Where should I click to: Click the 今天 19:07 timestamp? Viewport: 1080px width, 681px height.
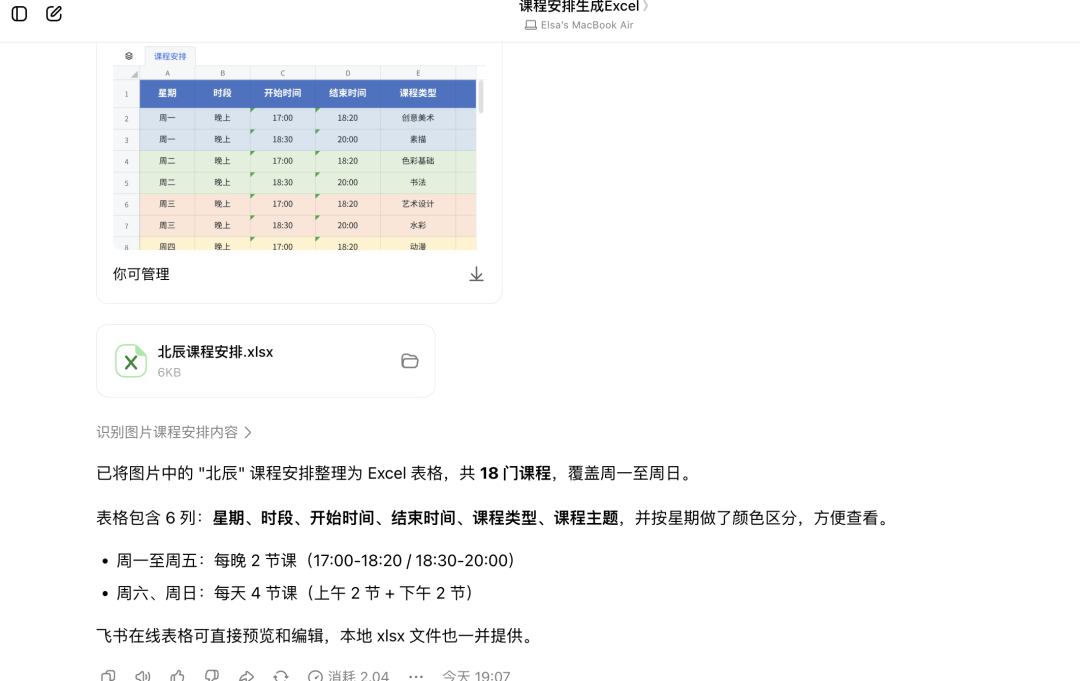[476, 675]
